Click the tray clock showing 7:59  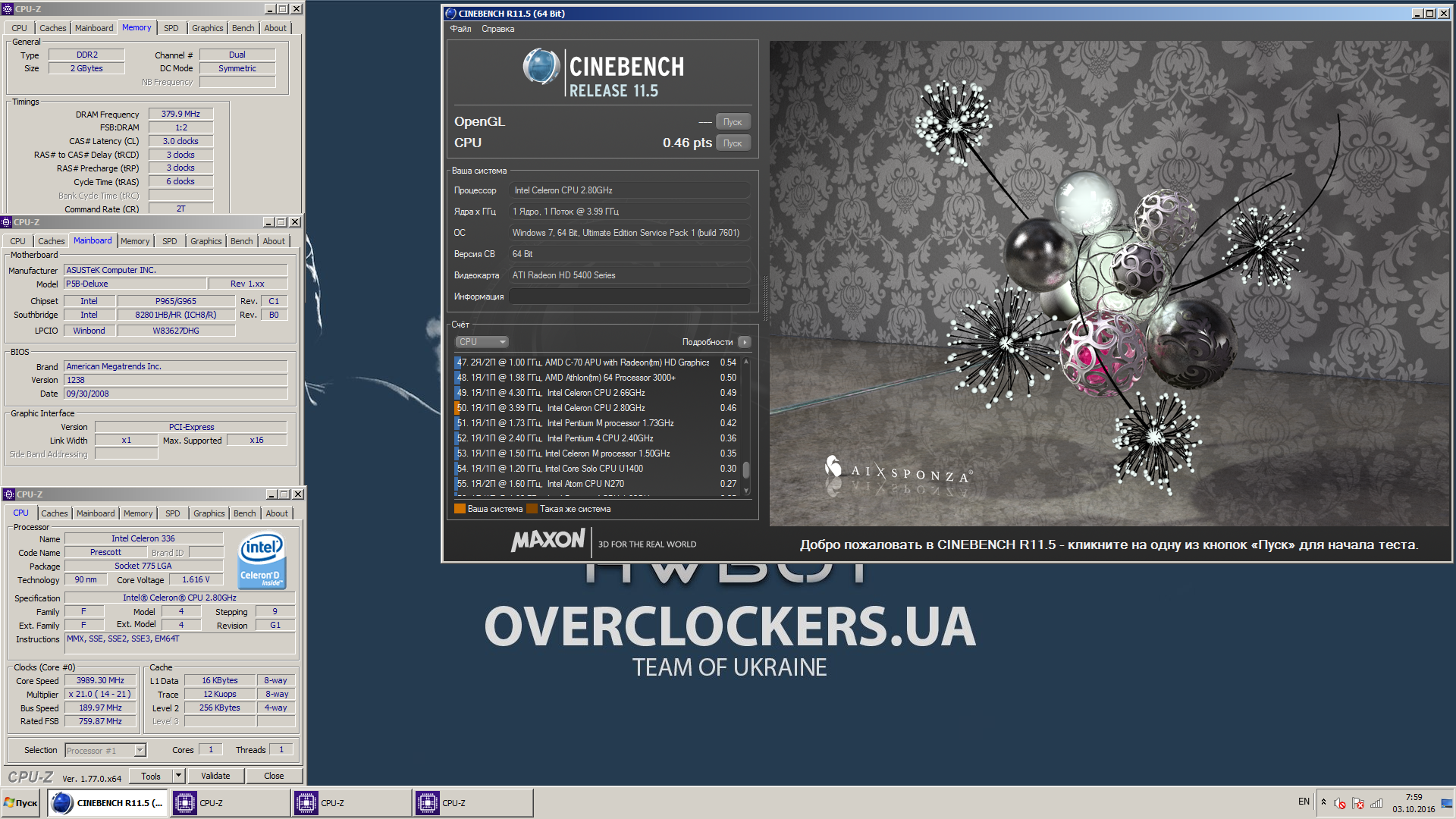1414,803
